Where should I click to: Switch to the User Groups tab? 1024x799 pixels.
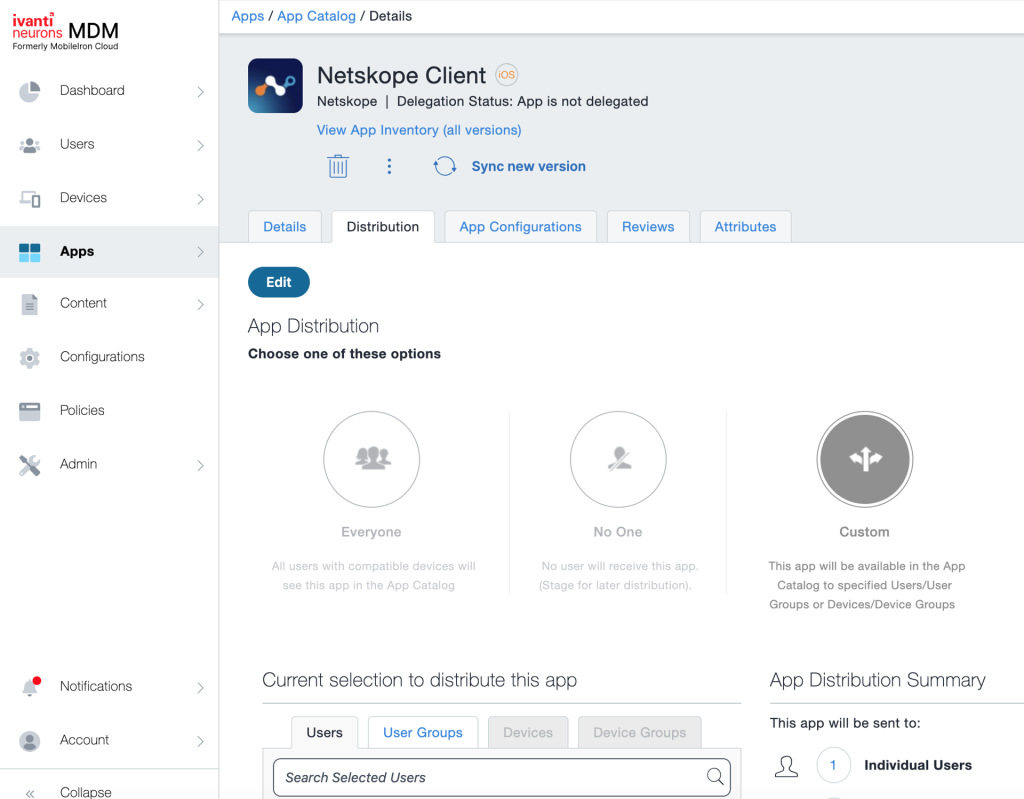[x=423, y=732]
